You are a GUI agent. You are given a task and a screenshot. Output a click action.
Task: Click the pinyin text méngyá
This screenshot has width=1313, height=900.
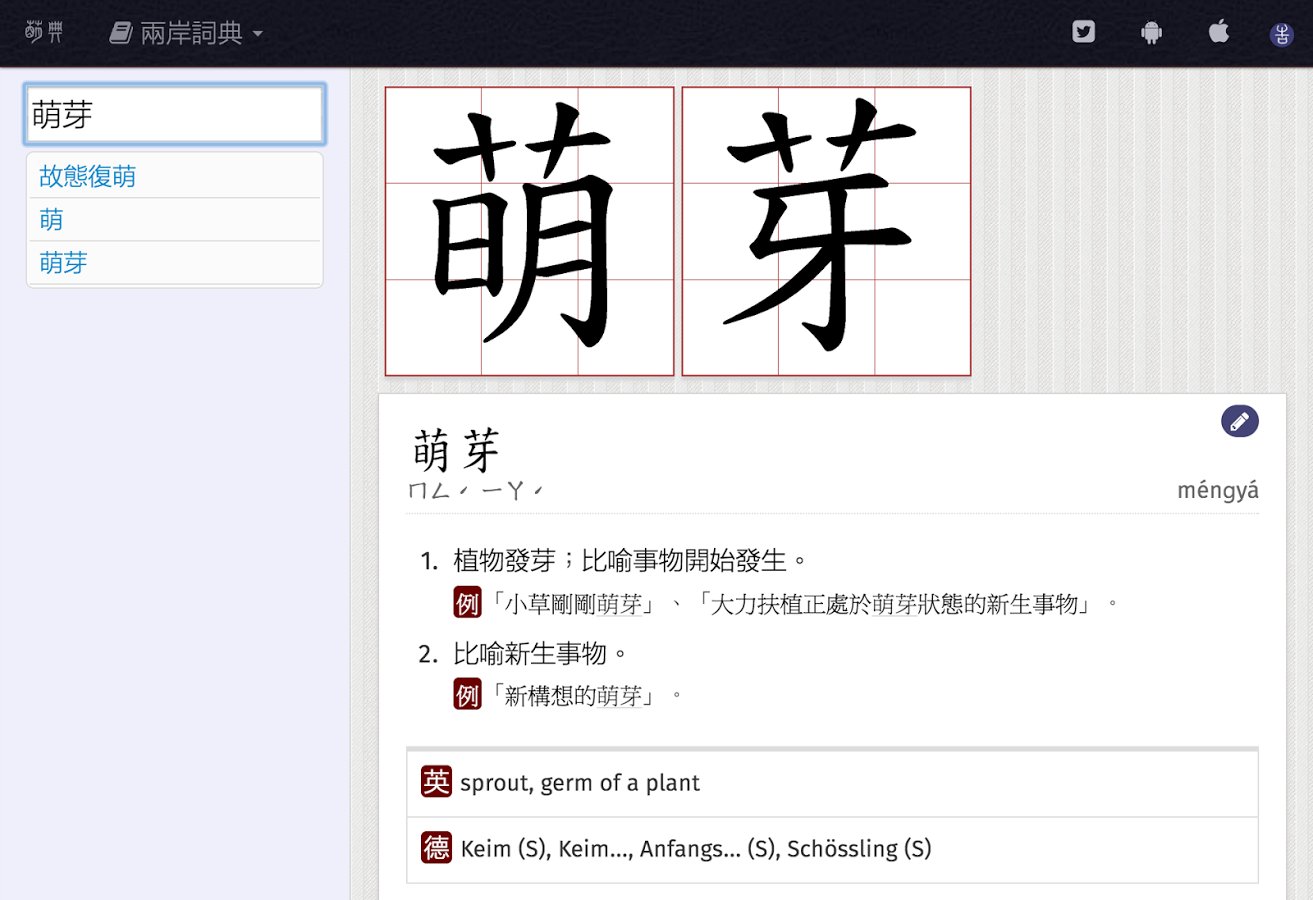tap(1218, 491)
